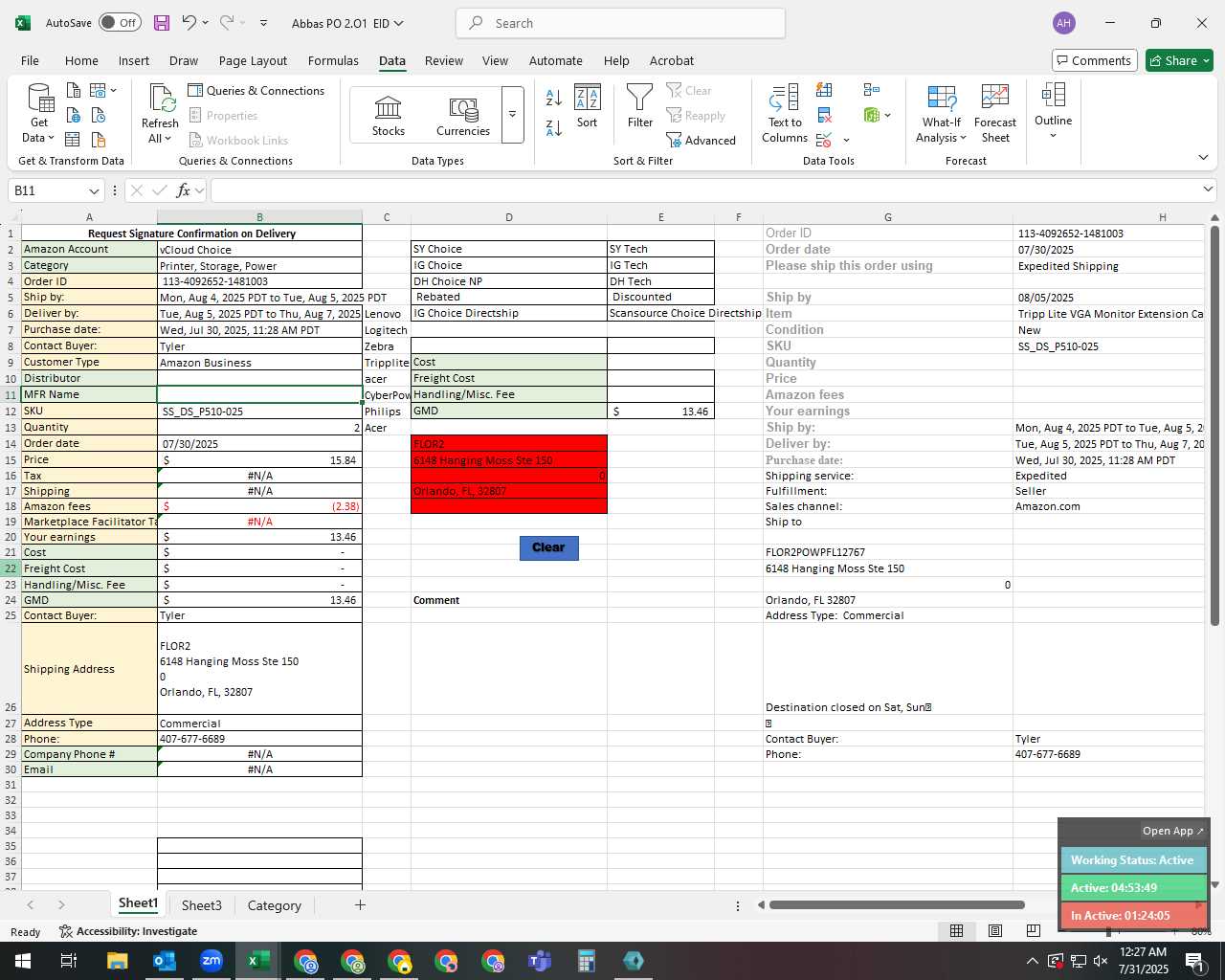Sort A to Z ascending

[x=553, y=98]
